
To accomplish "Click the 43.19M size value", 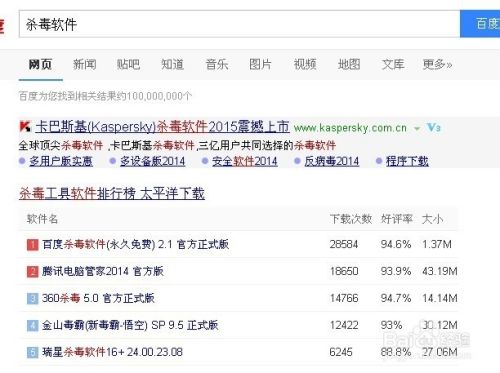I will tap(440, 271).
